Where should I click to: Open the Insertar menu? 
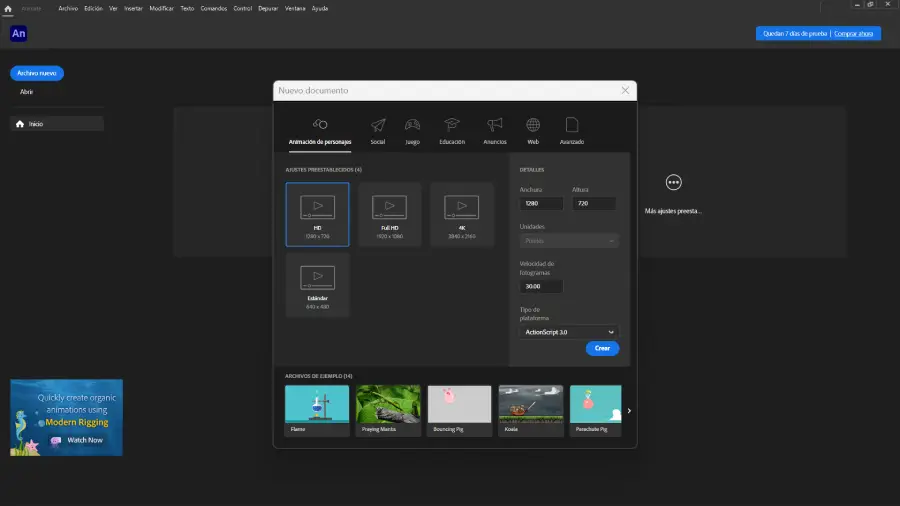coord(133,9)
